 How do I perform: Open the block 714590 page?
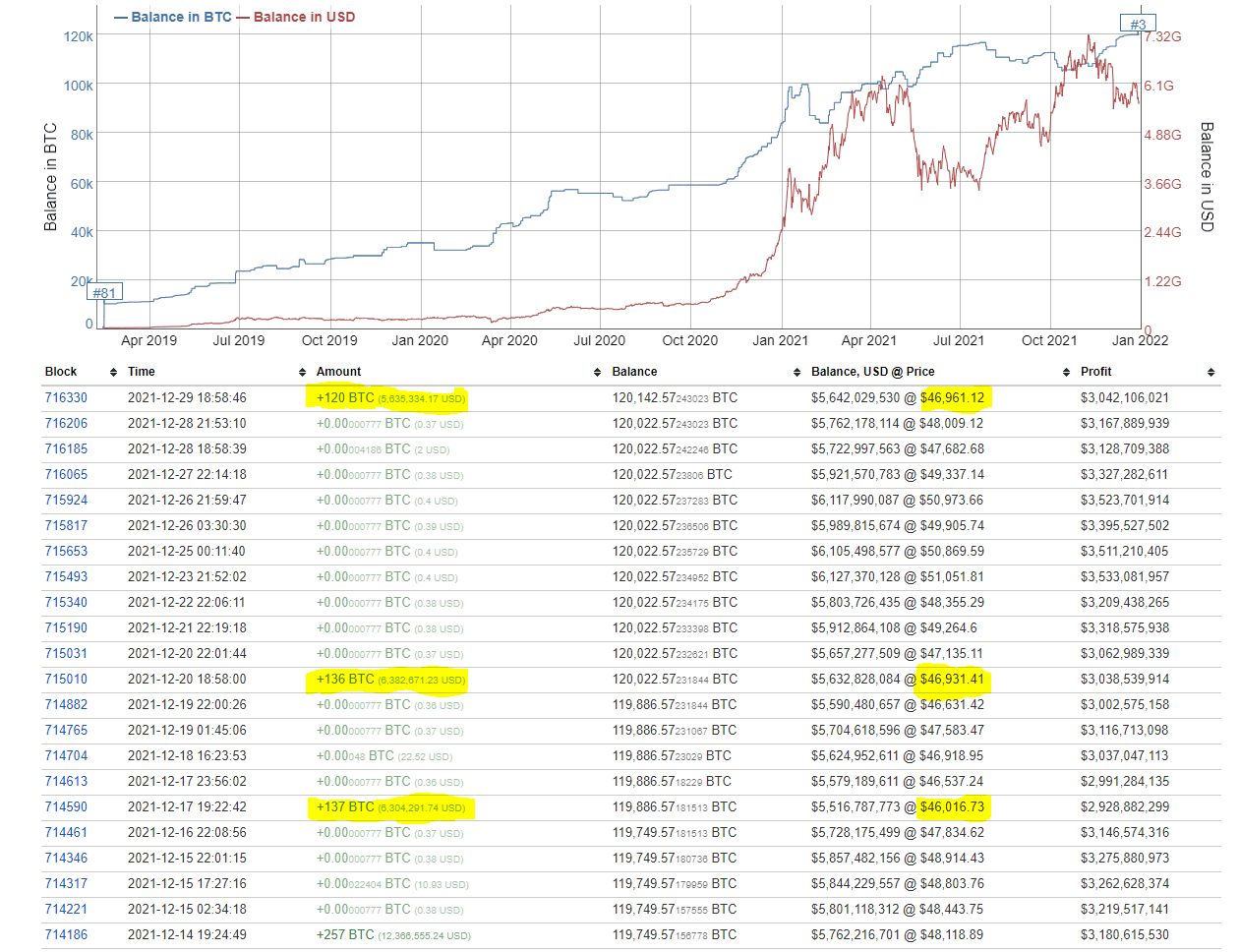pyautogui.click(x=66, y=807)
